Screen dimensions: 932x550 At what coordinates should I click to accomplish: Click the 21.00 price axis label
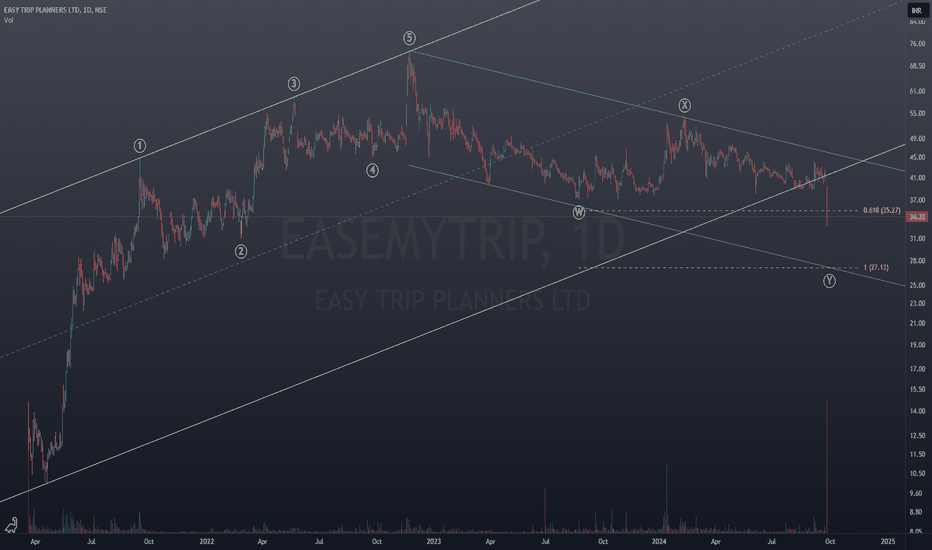[917, 323]
